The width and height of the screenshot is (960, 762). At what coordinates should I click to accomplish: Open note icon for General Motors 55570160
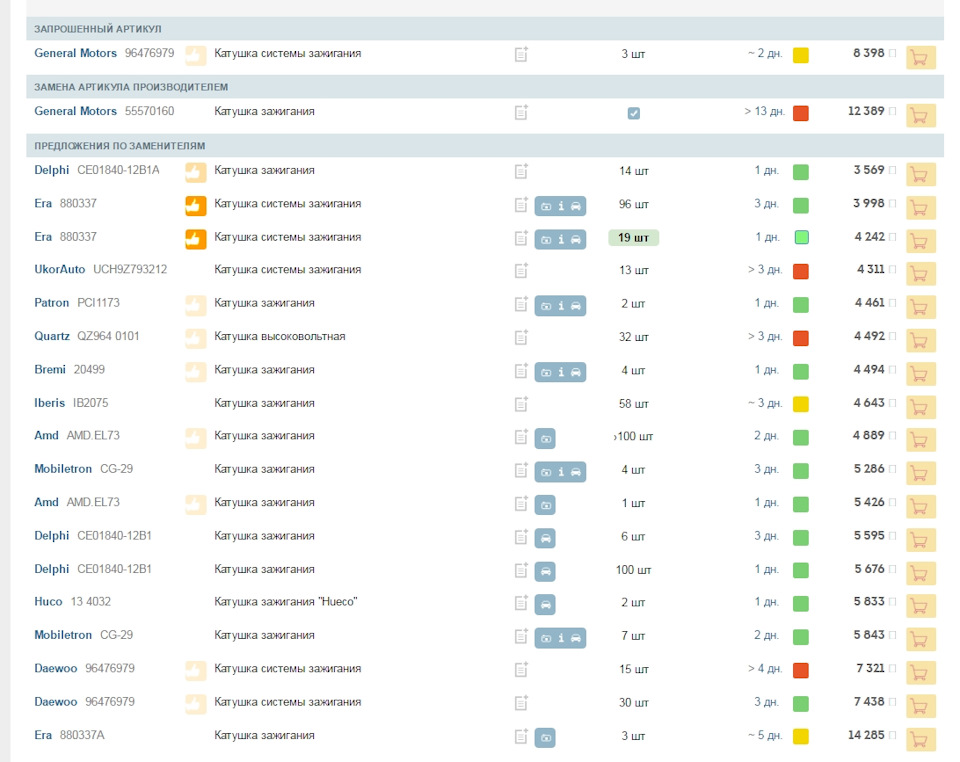pyautogui.click(x=521, y=113)
